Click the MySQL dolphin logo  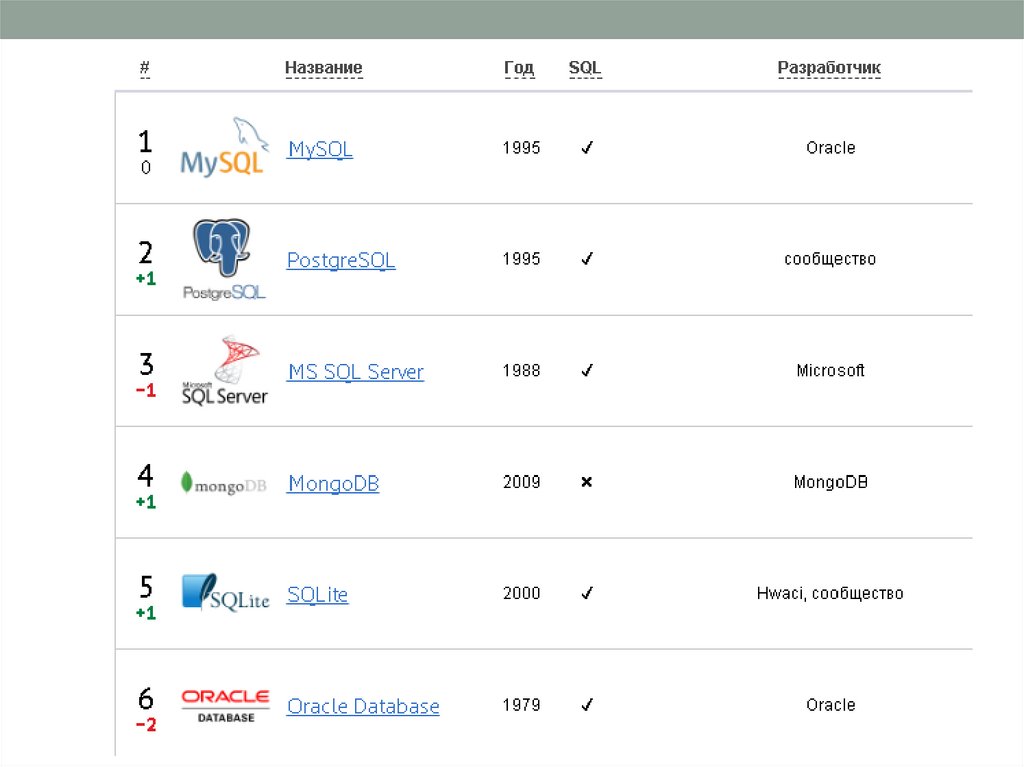[x=223, y=150]
